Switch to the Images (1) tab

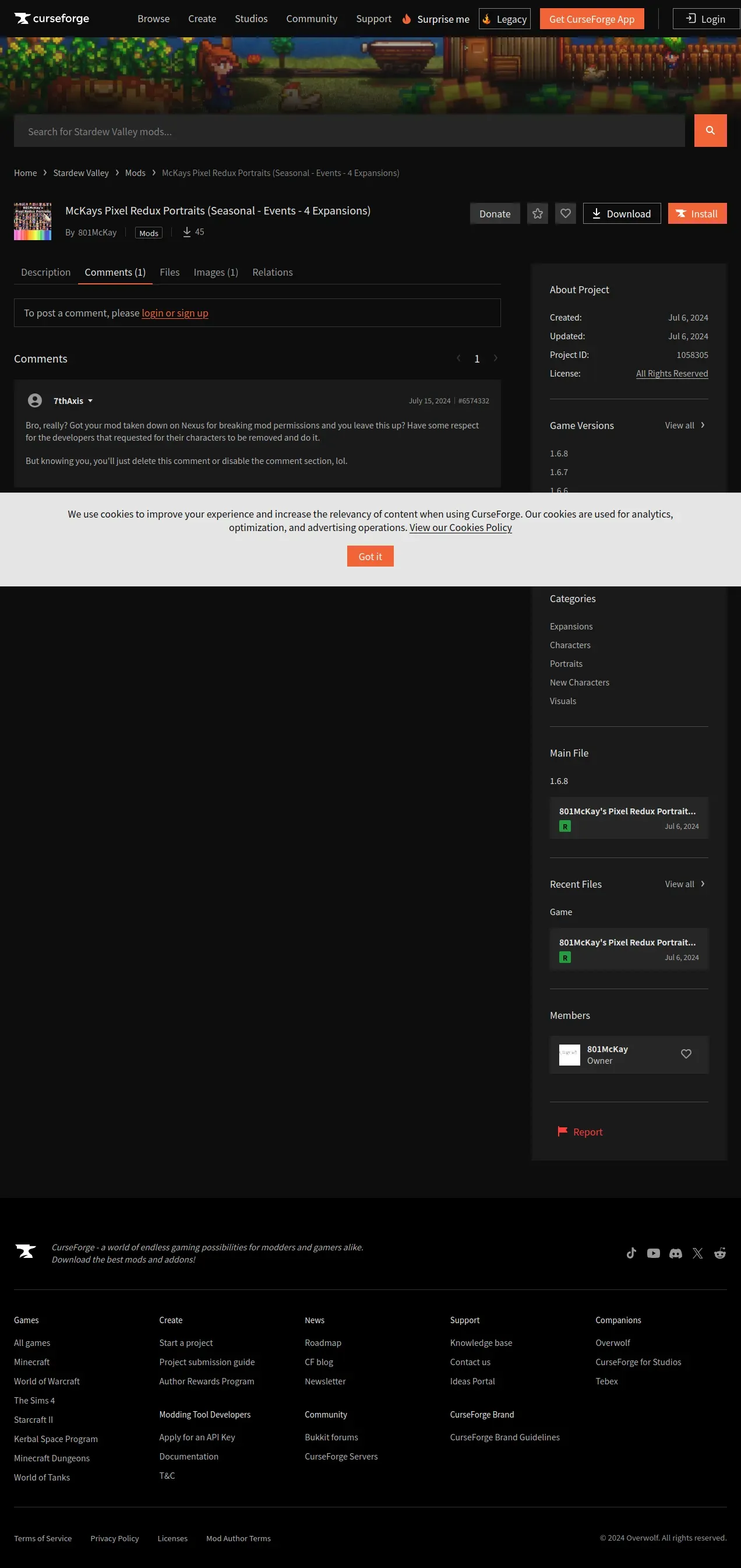[x=216, y=272]
